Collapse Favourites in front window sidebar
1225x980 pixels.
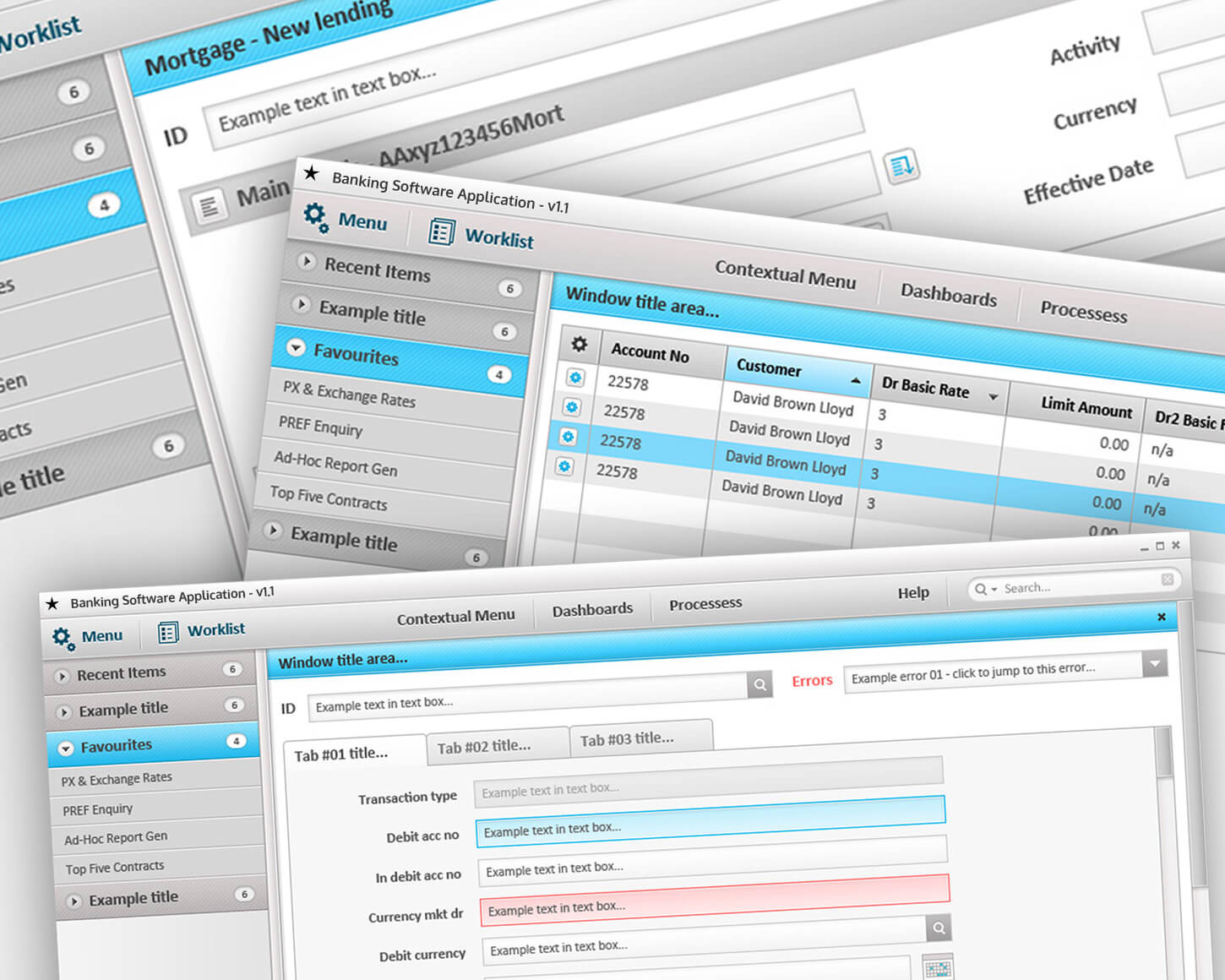coord(65,749)
